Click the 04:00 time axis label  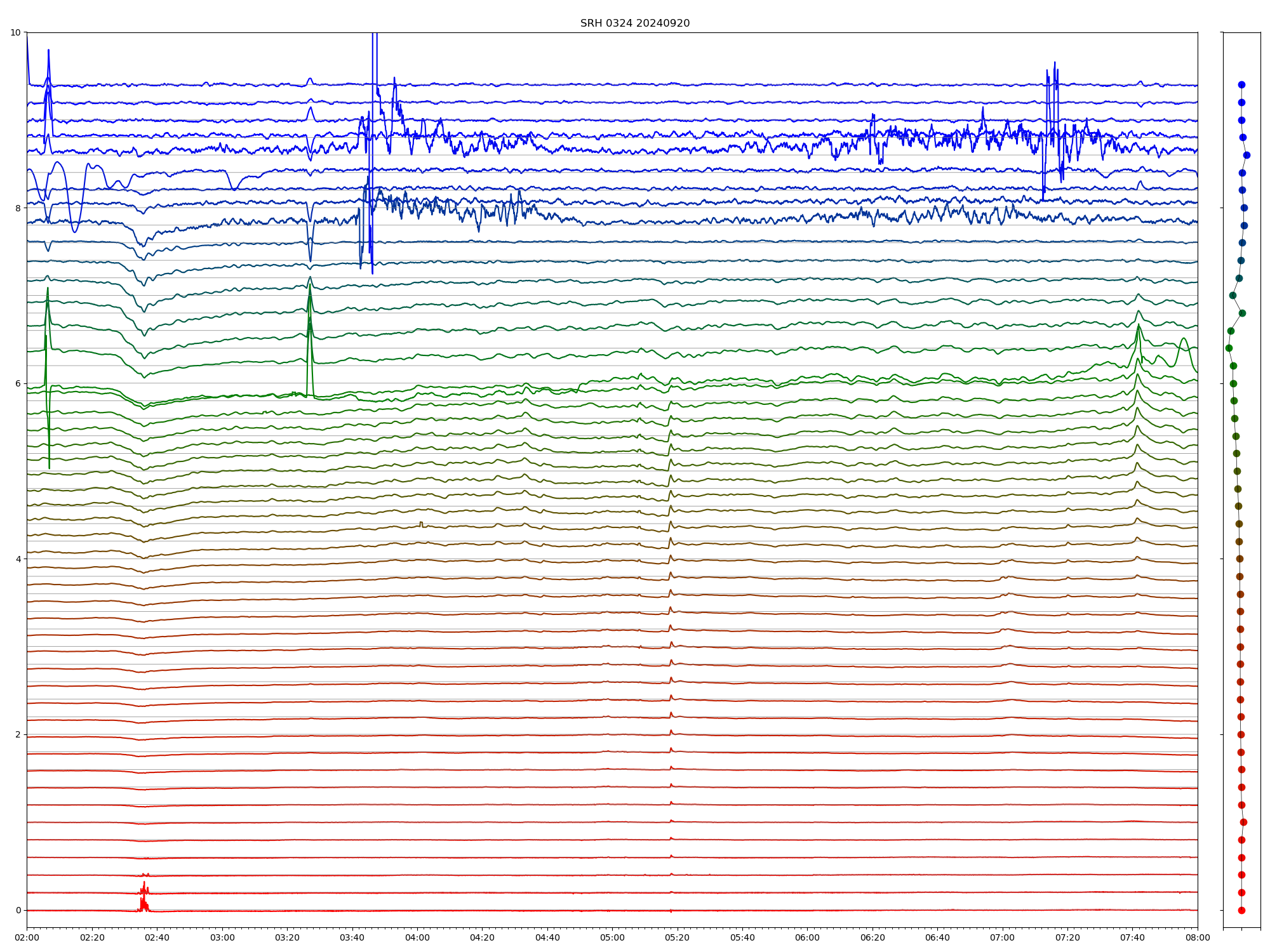click(417, 937)
